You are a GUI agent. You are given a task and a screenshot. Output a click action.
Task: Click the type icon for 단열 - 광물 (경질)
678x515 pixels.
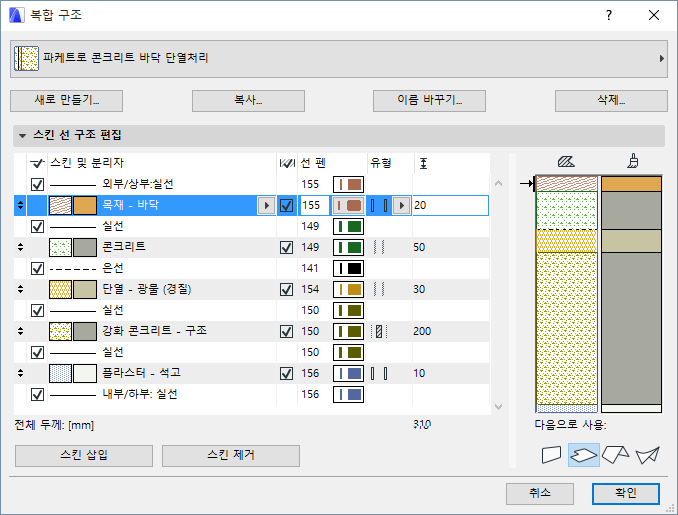click(x=379, y=289)
